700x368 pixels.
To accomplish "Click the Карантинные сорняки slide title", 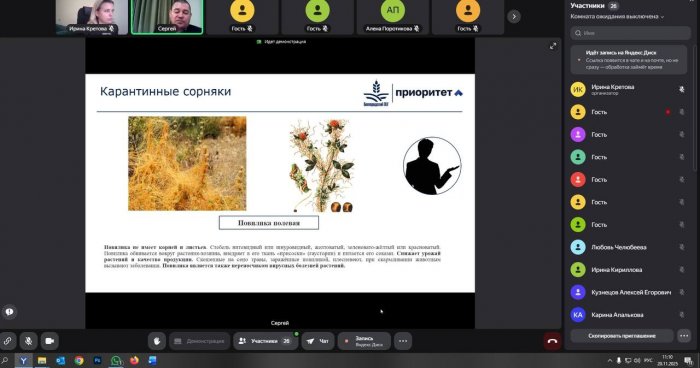I will point(165,92).
